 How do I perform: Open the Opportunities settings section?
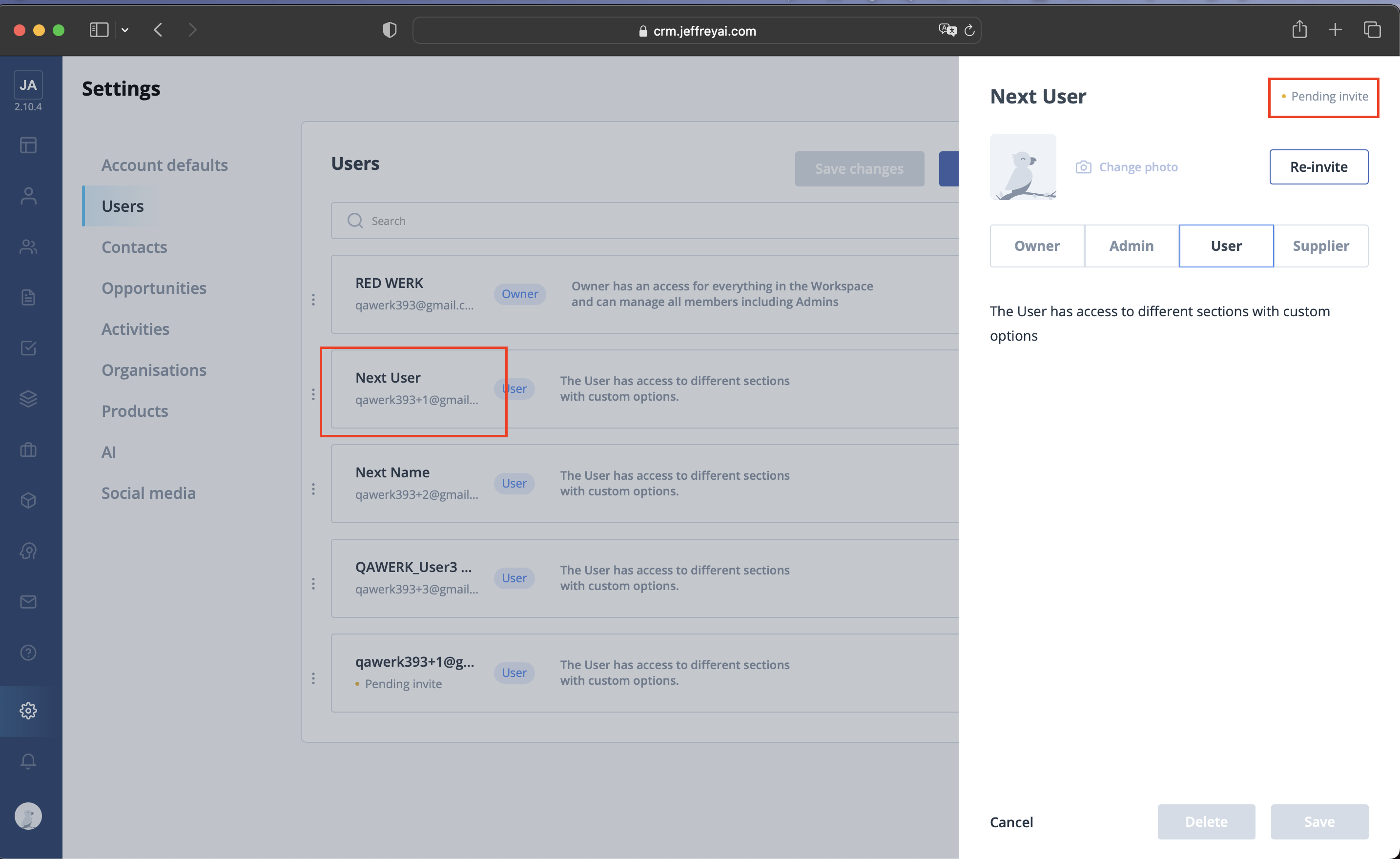[154, 288]
